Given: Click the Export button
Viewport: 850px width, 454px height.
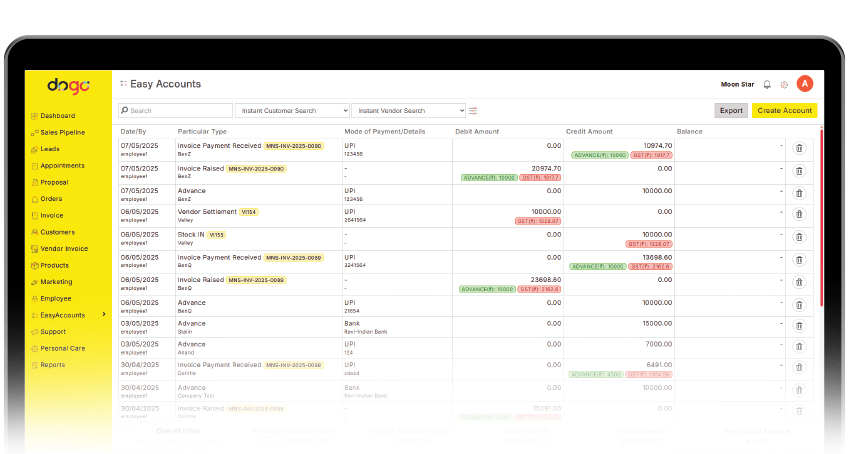Looking at the screenshot, I should click(731, 111).
